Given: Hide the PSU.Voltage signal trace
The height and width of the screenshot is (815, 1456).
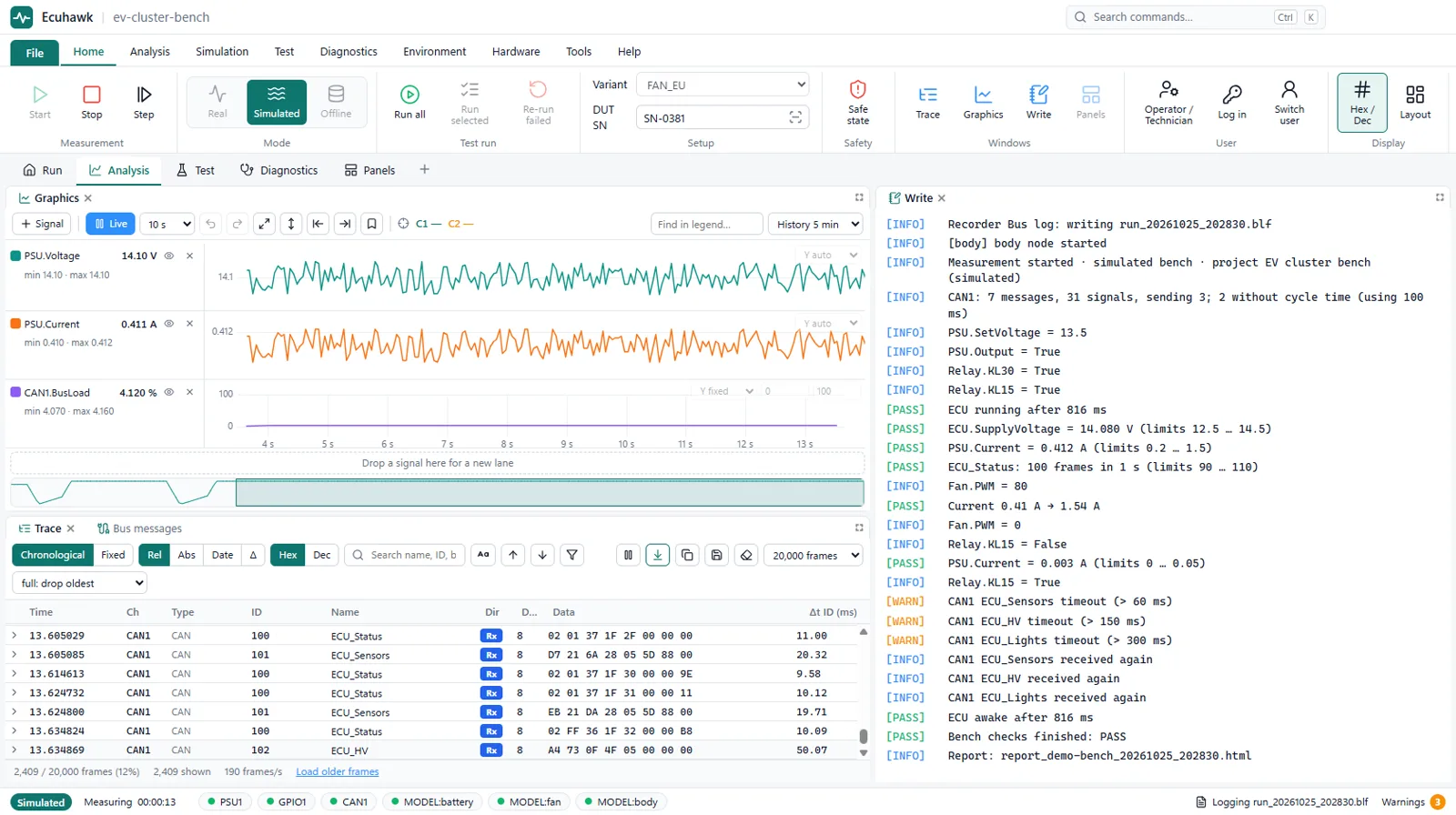Looking at the screenshot, I should point(168,256).
